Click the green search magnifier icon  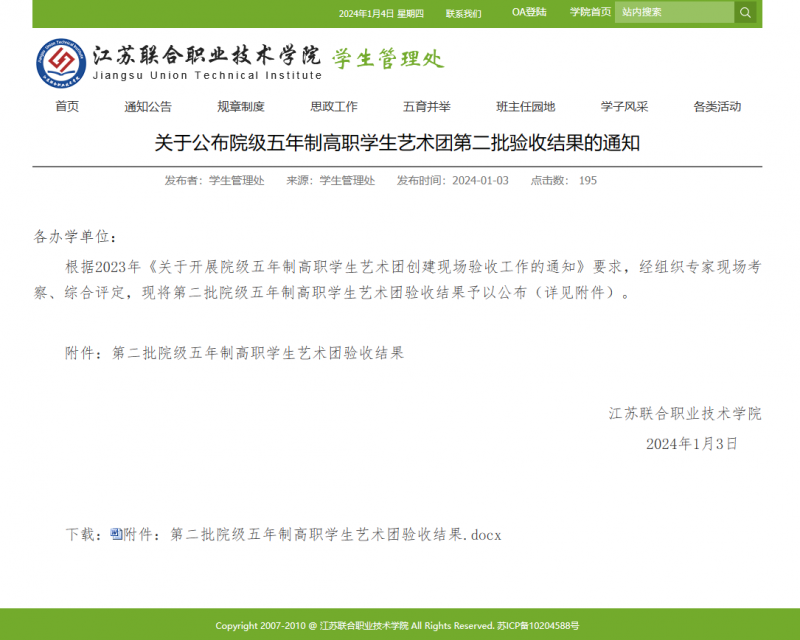[744, 12]
